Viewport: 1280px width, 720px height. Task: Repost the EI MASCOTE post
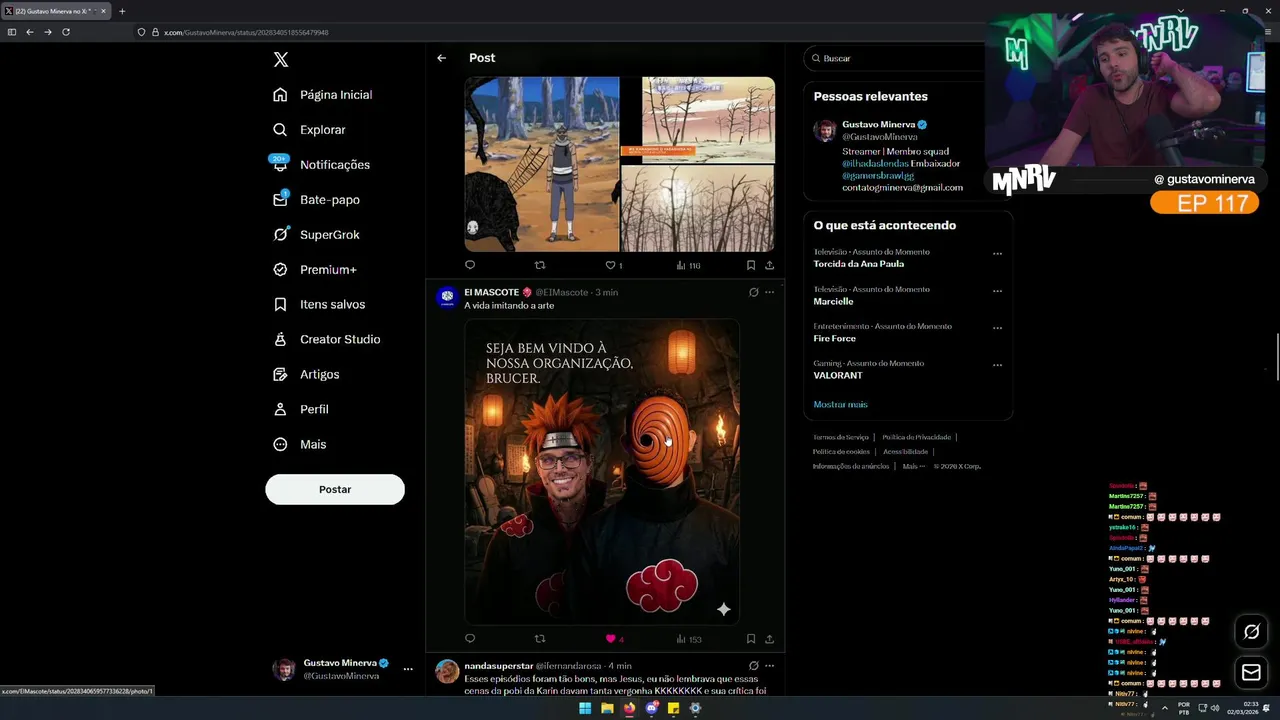(540, 639)
